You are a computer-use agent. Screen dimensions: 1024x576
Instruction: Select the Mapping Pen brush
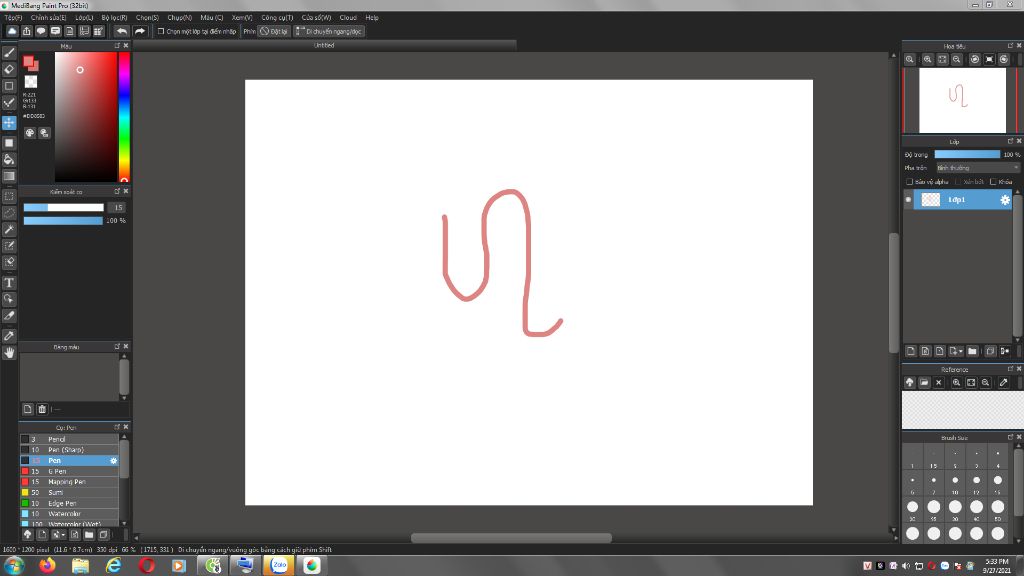(x=69, y=482)
